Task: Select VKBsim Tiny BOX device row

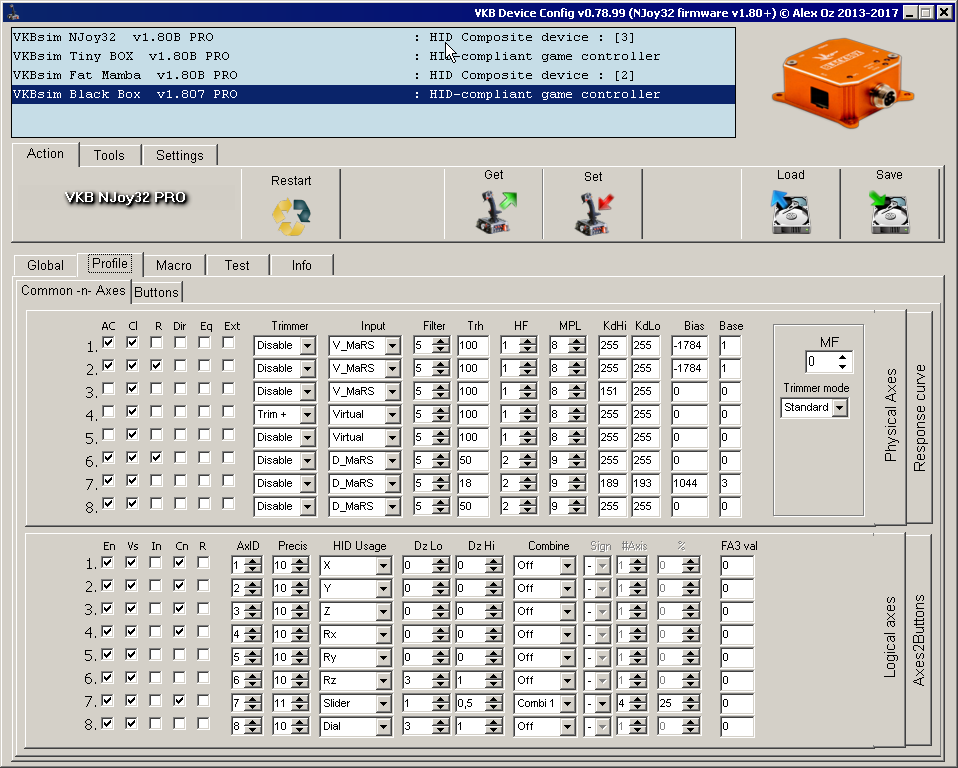Action: point(373,56)
